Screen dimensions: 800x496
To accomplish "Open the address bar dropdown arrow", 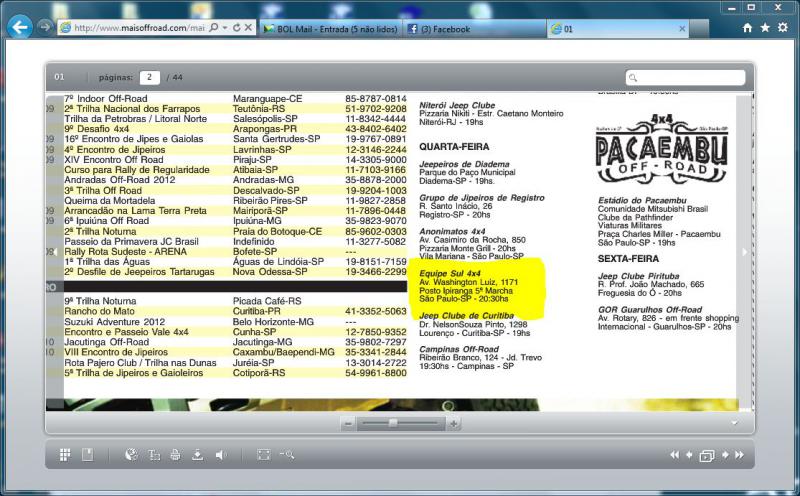I will point(225,28).
